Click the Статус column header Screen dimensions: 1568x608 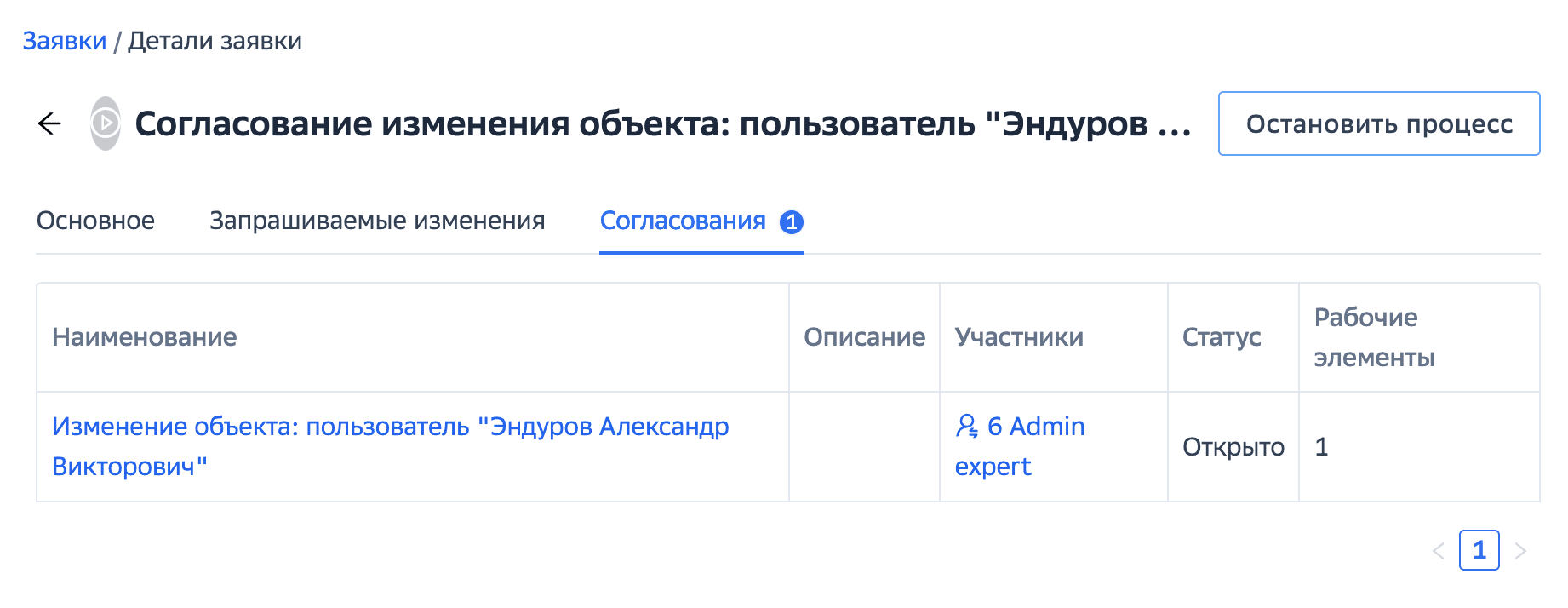click(x=1222, y=337)
